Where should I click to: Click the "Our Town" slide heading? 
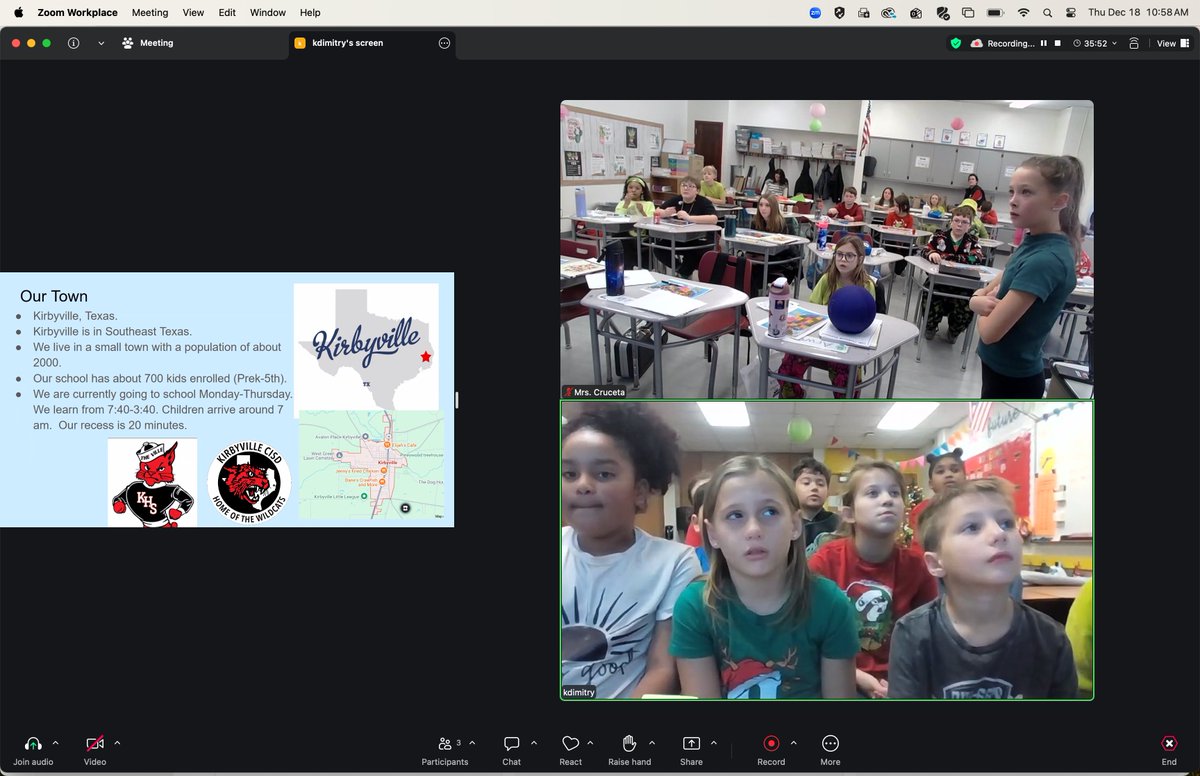(x=54, y=296)
